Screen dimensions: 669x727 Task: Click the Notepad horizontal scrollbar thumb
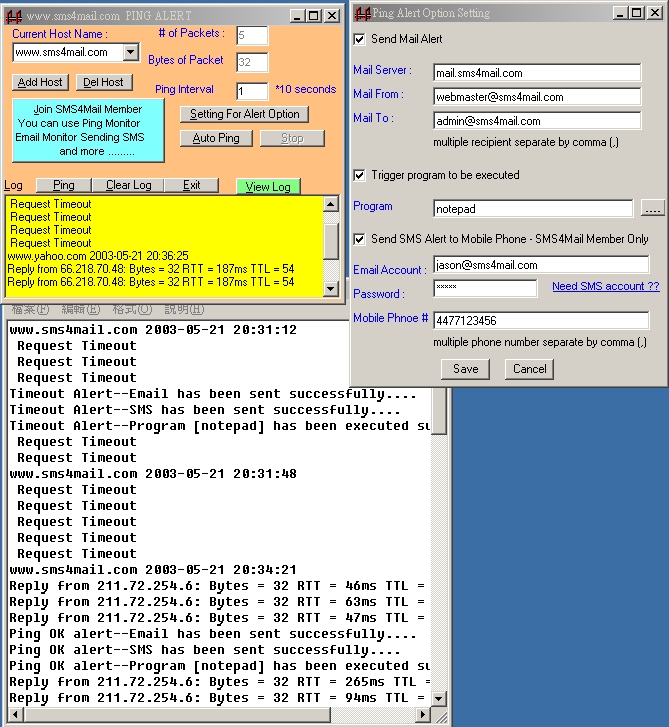[x=177, y=714]
